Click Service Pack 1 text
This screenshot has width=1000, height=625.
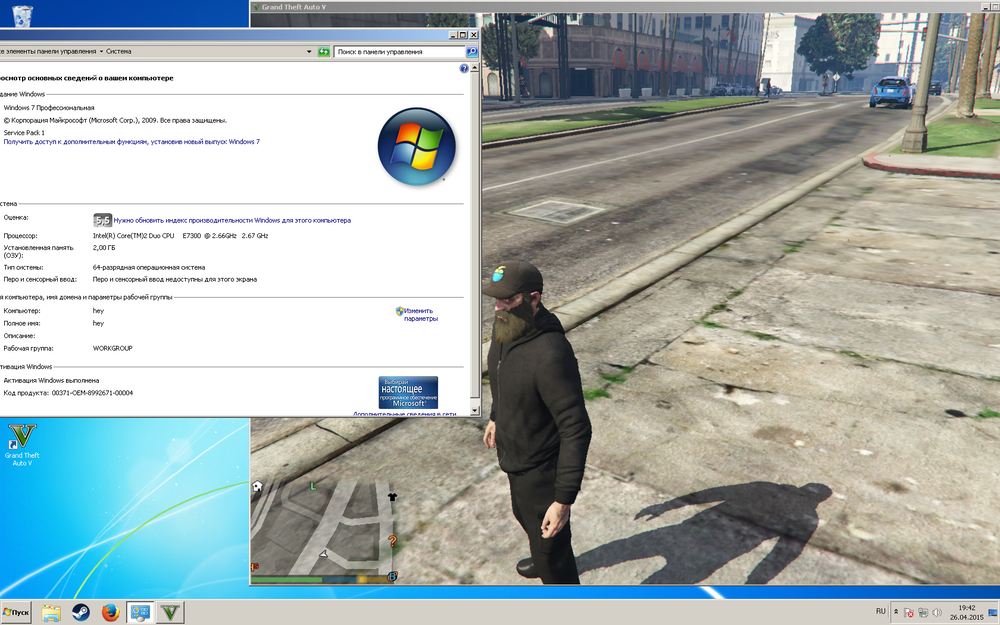coord(24,133)
